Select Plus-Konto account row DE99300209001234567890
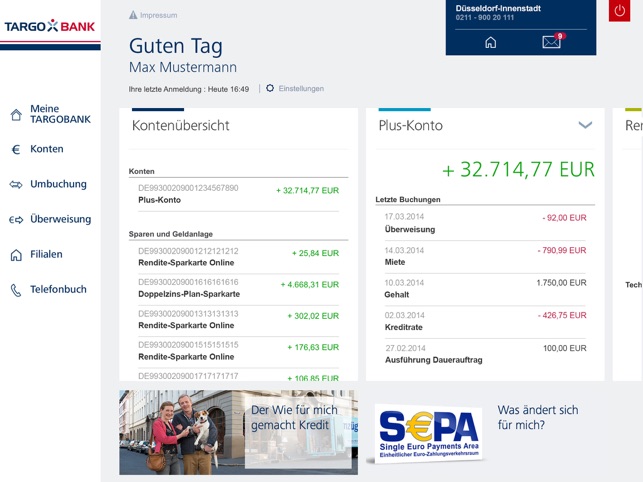The image size is (643, 482). click(x=238, y=194)
